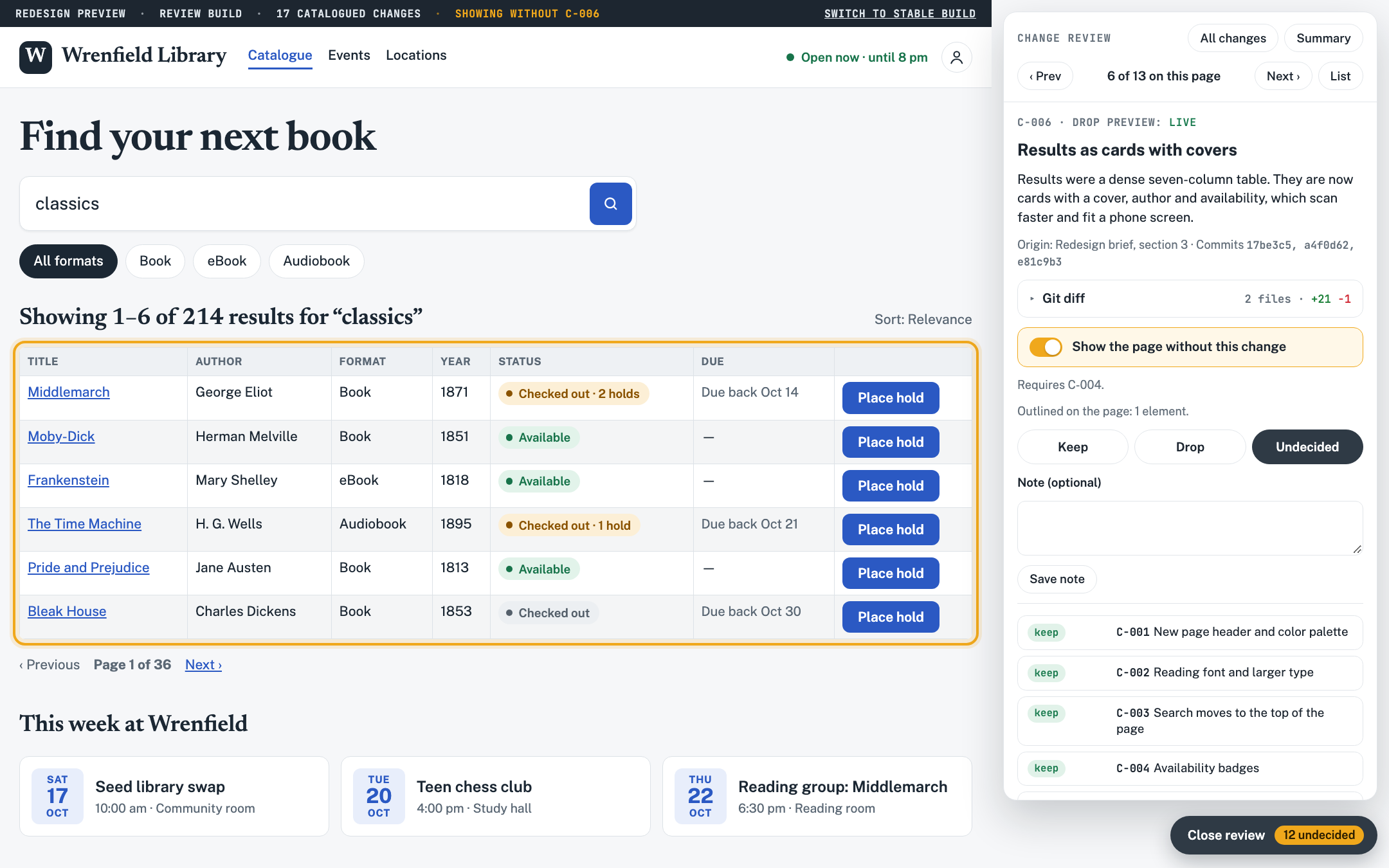Select the Undecided decision
The height and width of the screenshot is (868, 1389).
pos(1307,447)
